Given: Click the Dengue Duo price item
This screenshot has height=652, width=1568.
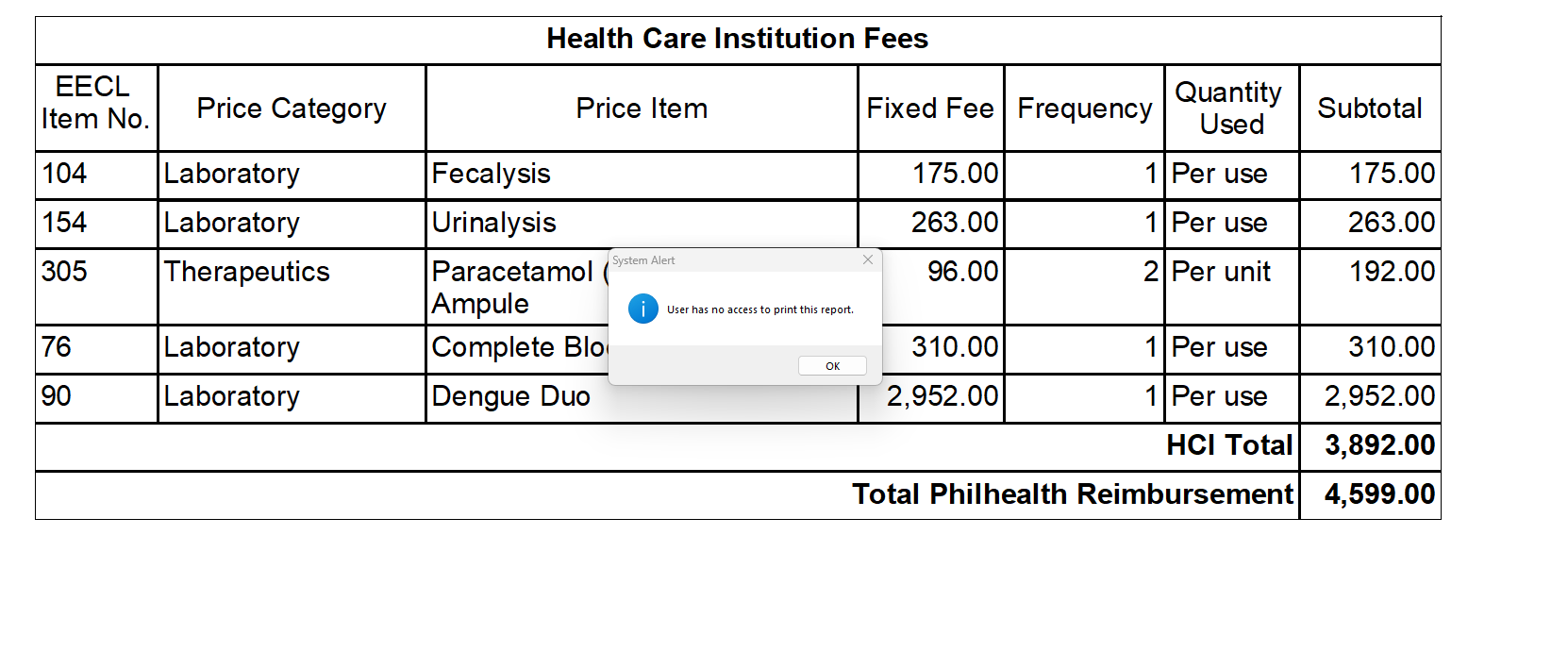Looking at the screenshot, I should 511,396.
